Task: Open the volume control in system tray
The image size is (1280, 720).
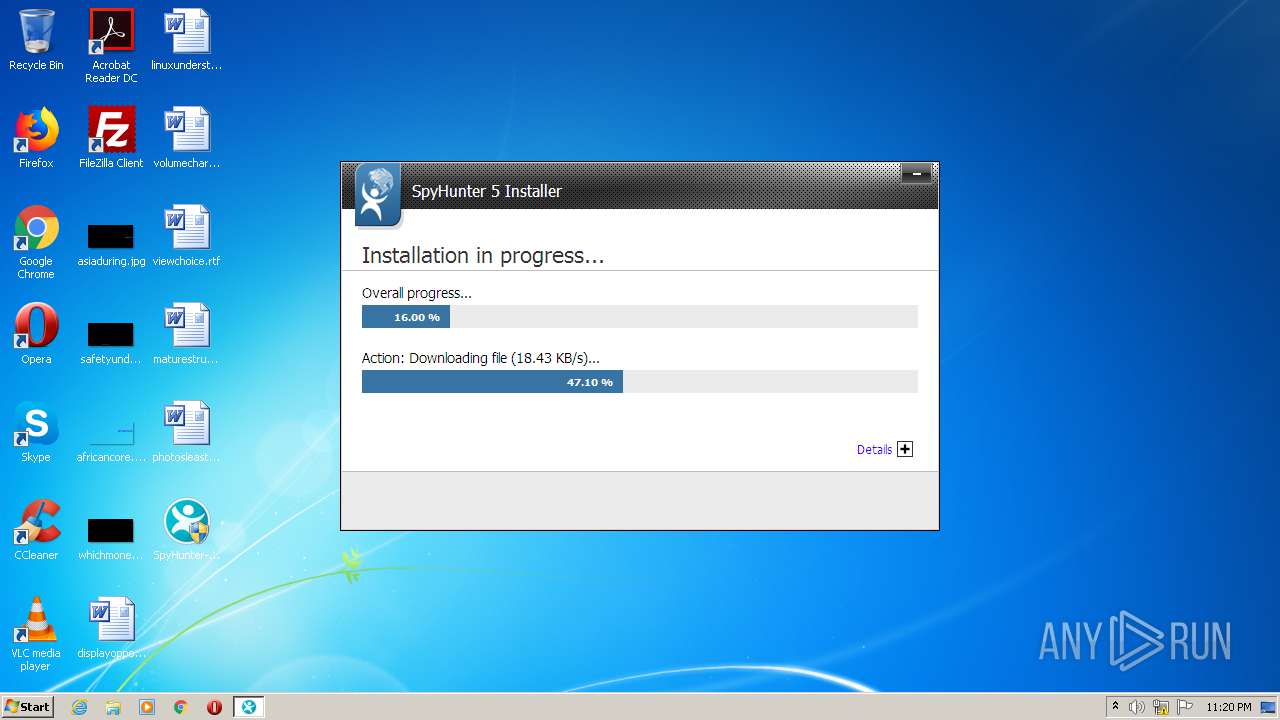Action: tap(1137, 707)
